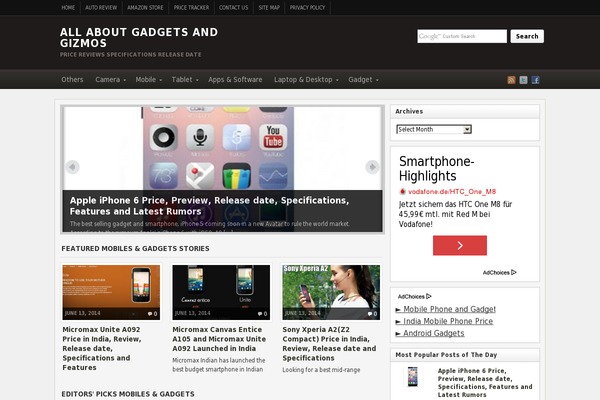Click the Archives widget heading

tap(409, 111)
